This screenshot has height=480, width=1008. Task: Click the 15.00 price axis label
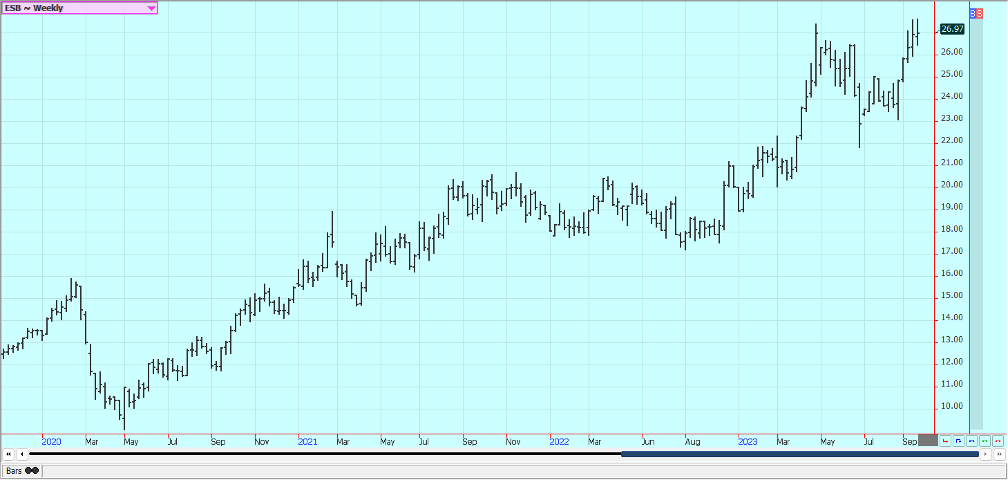953,296
